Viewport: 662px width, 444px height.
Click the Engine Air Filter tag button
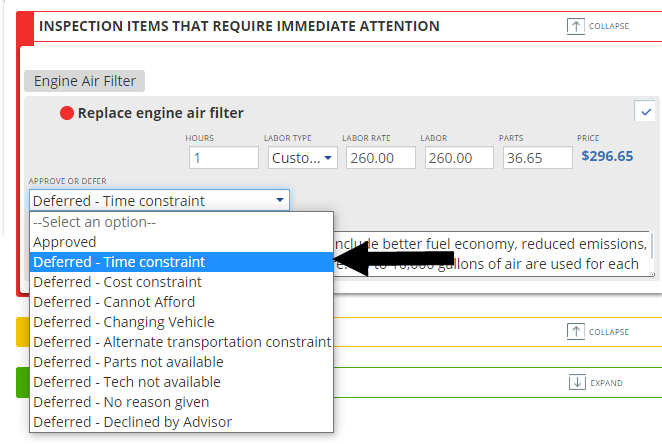[85, 81]
